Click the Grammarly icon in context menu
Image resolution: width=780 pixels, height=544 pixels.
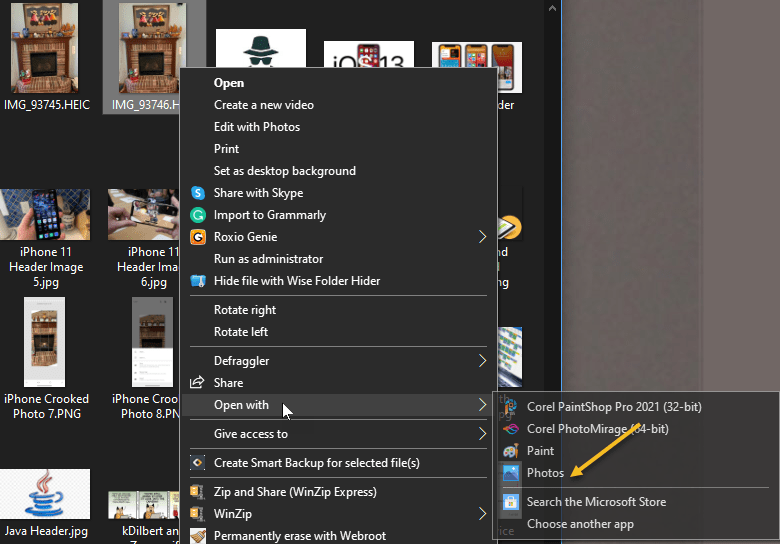coord(197,215)
